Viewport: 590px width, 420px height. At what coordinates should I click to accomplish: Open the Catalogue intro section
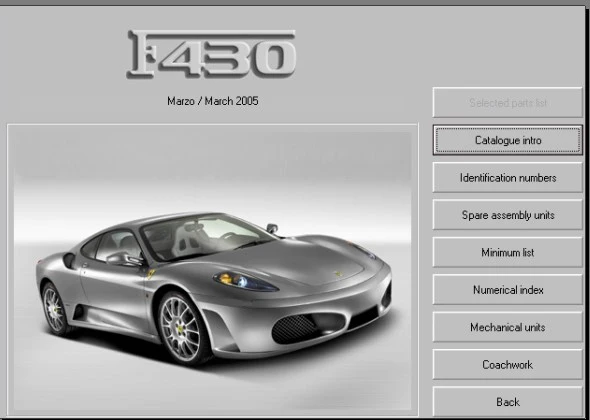508,140
